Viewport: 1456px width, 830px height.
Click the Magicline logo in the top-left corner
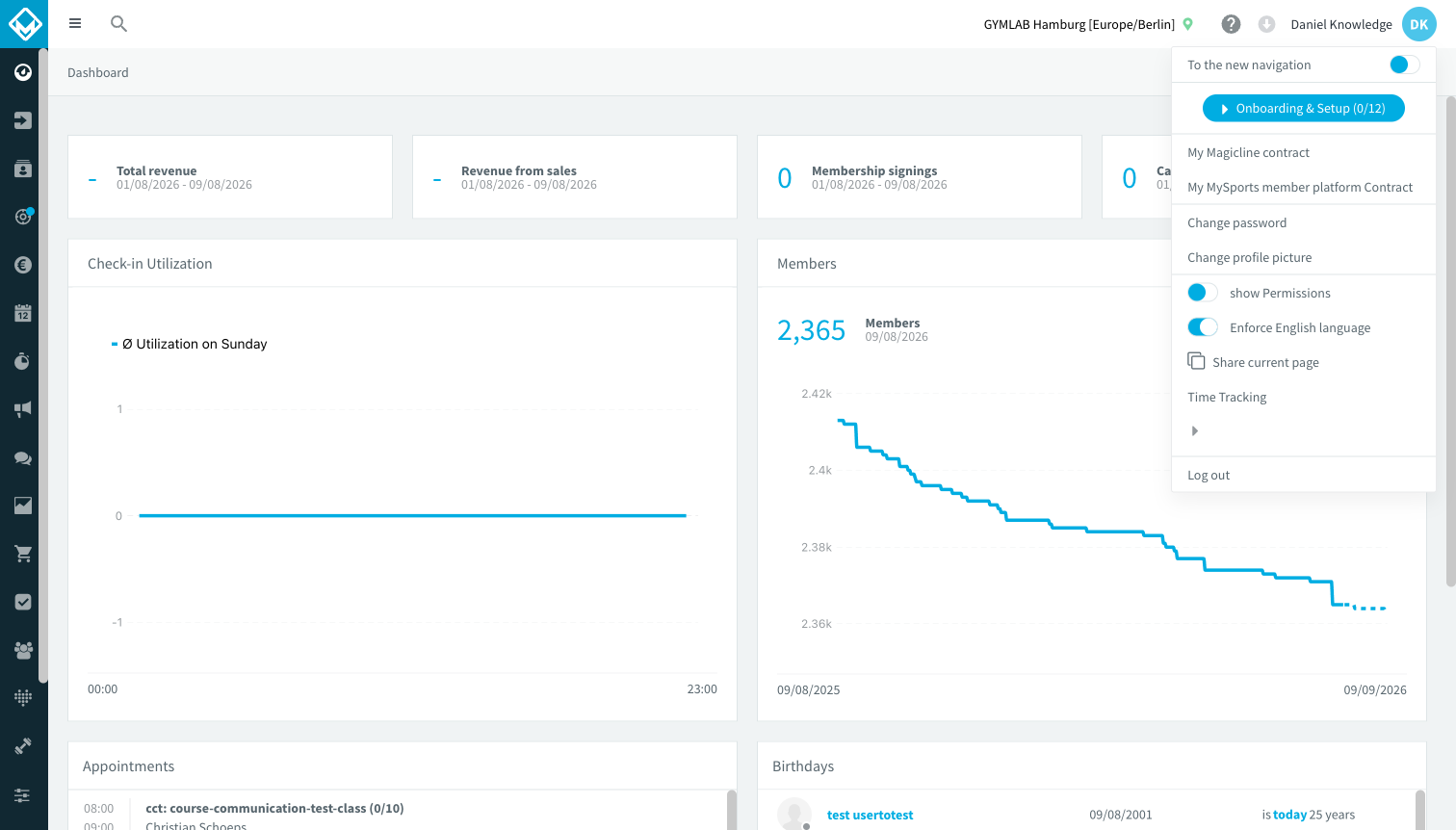click(x=24, y=24)
